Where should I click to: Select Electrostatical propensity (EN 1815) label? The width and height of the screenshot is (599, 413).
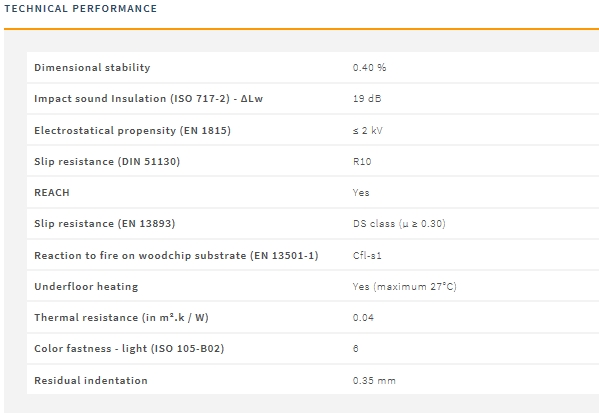(x=133, y=130)
